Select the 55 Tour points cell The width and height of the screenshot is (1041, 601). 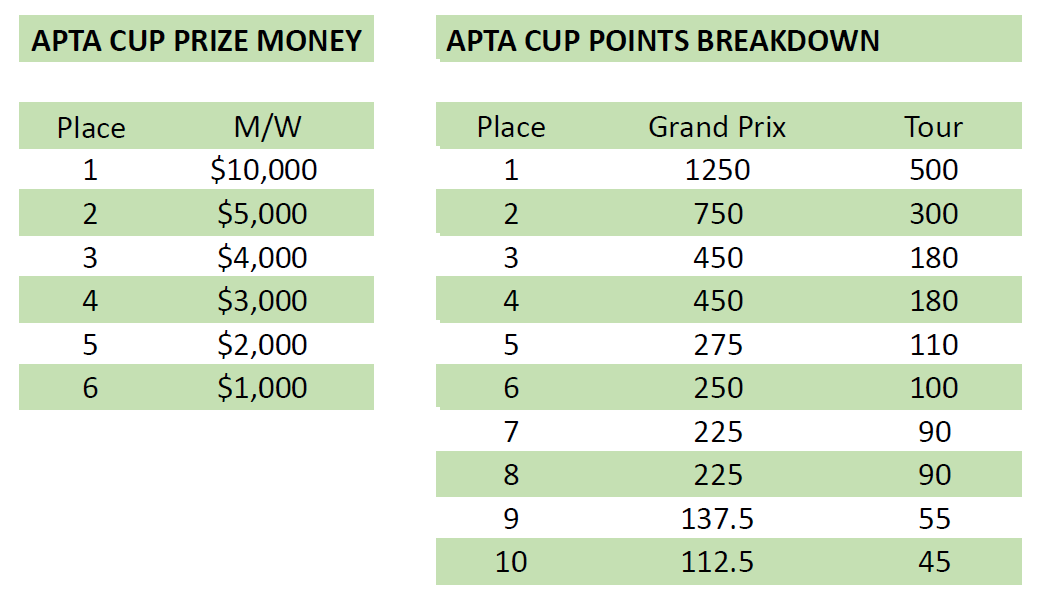coord(935,519)
